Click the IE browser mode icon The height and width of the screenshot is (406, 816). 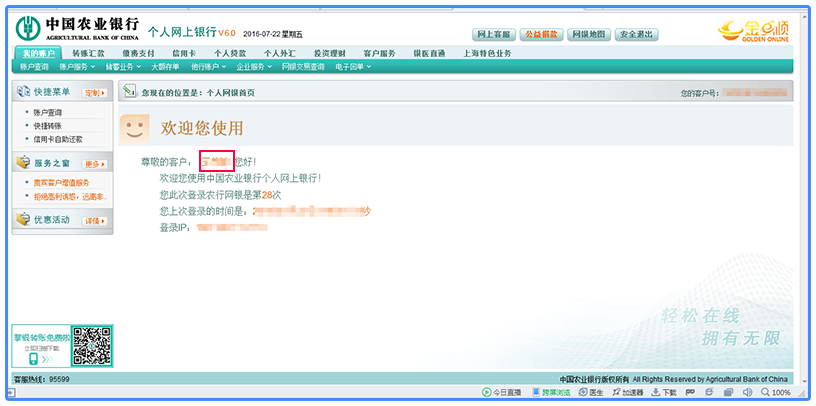tap(709, 392)
